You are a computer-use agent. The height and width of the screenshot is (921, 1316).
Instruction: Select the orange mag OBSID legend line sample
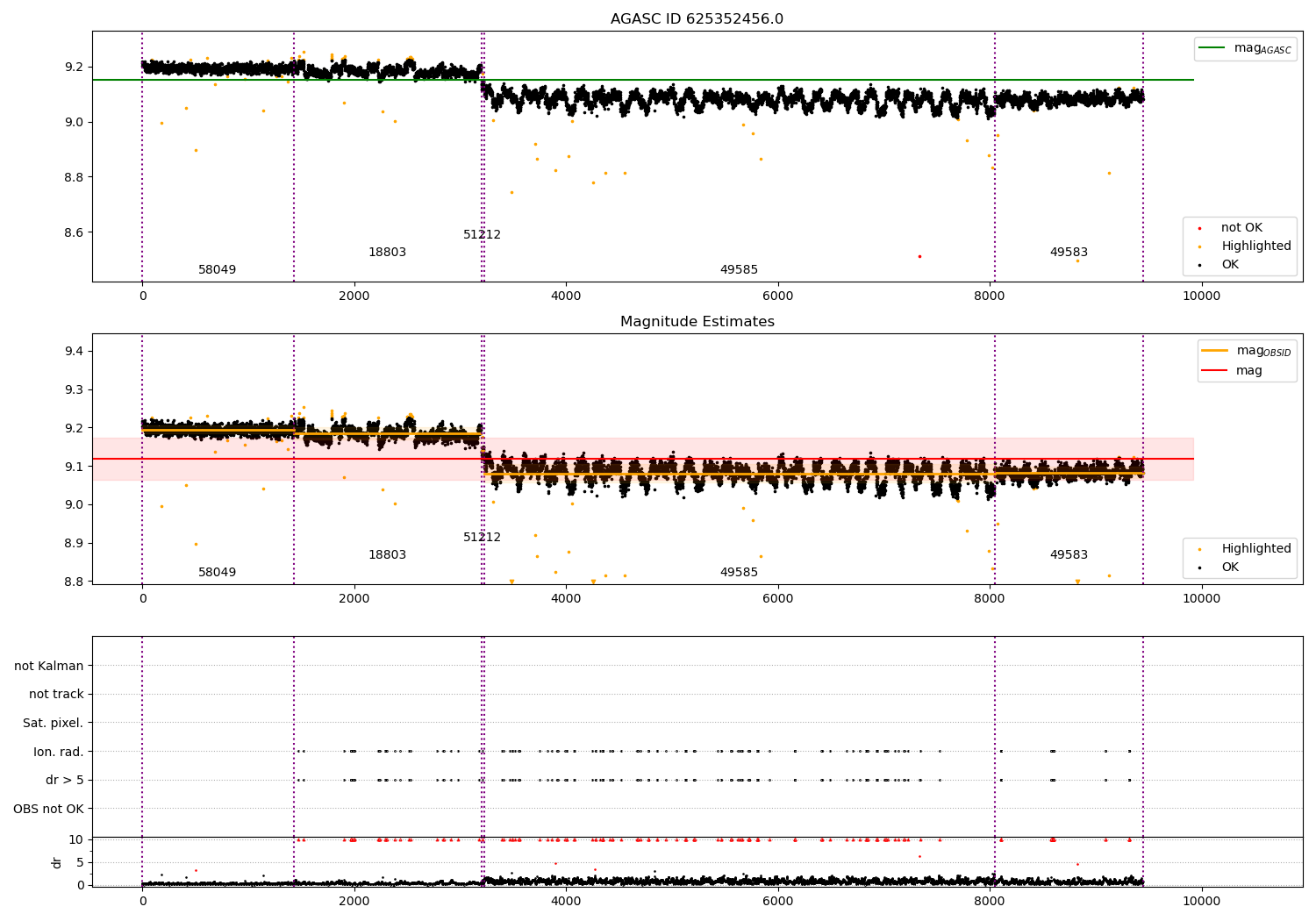1215,351
